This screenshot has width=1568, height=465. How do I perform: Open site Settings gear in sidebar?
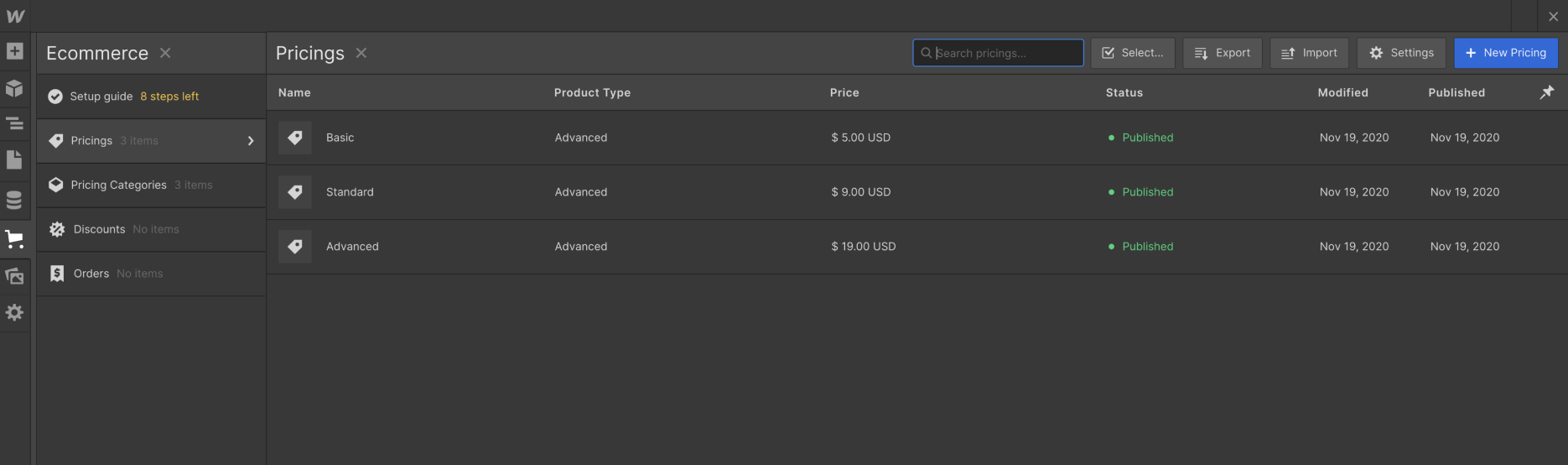tap(14, 313)
